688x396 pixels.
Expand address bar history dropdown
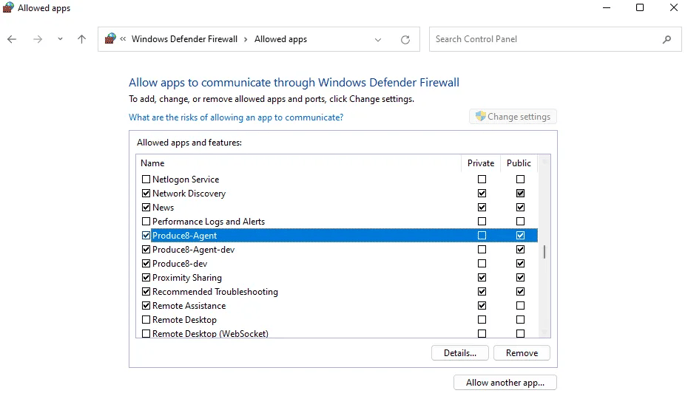pos(378,40)
